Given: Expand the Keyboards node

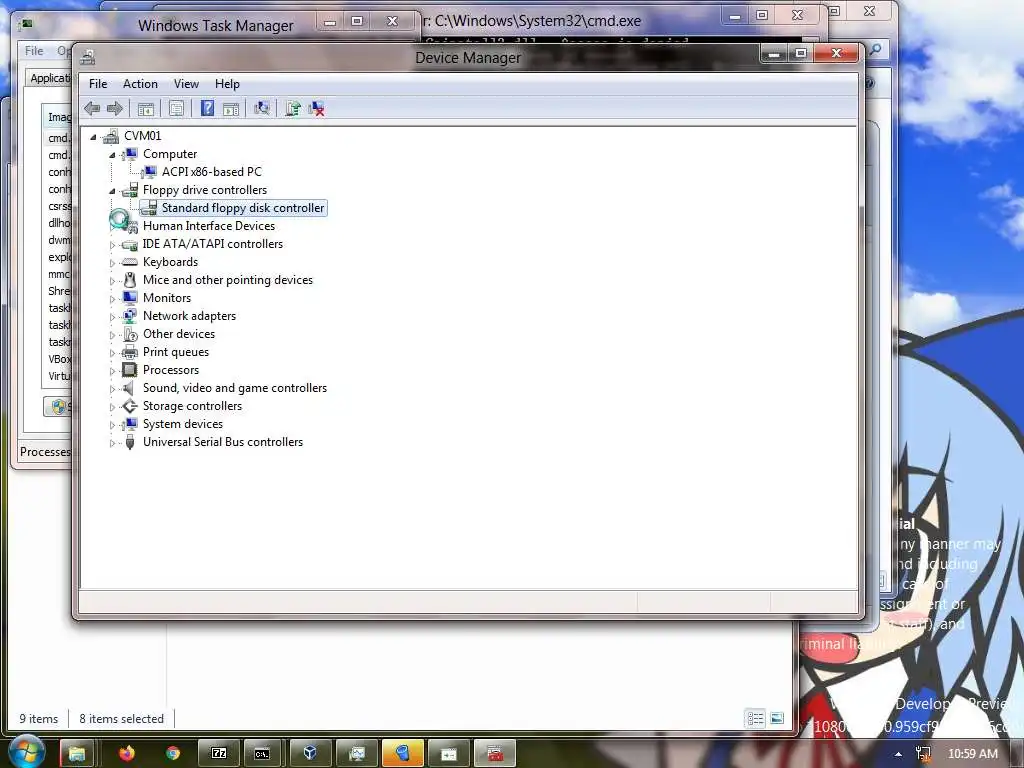Looking at the screenshot, I should pos(112,263).
